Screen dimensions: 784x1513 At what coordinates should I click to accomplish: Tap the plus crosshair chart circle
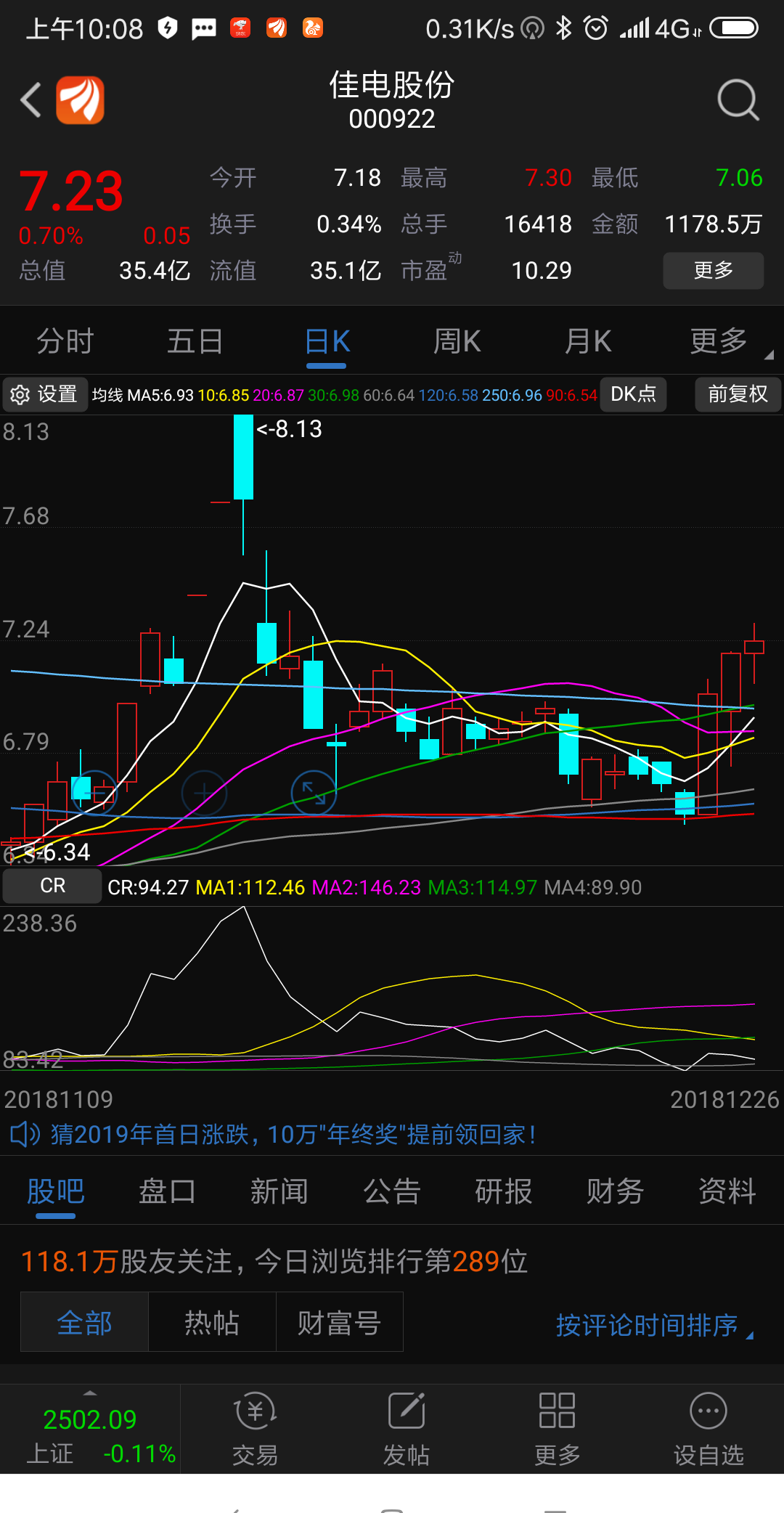[x=204, y=792]
